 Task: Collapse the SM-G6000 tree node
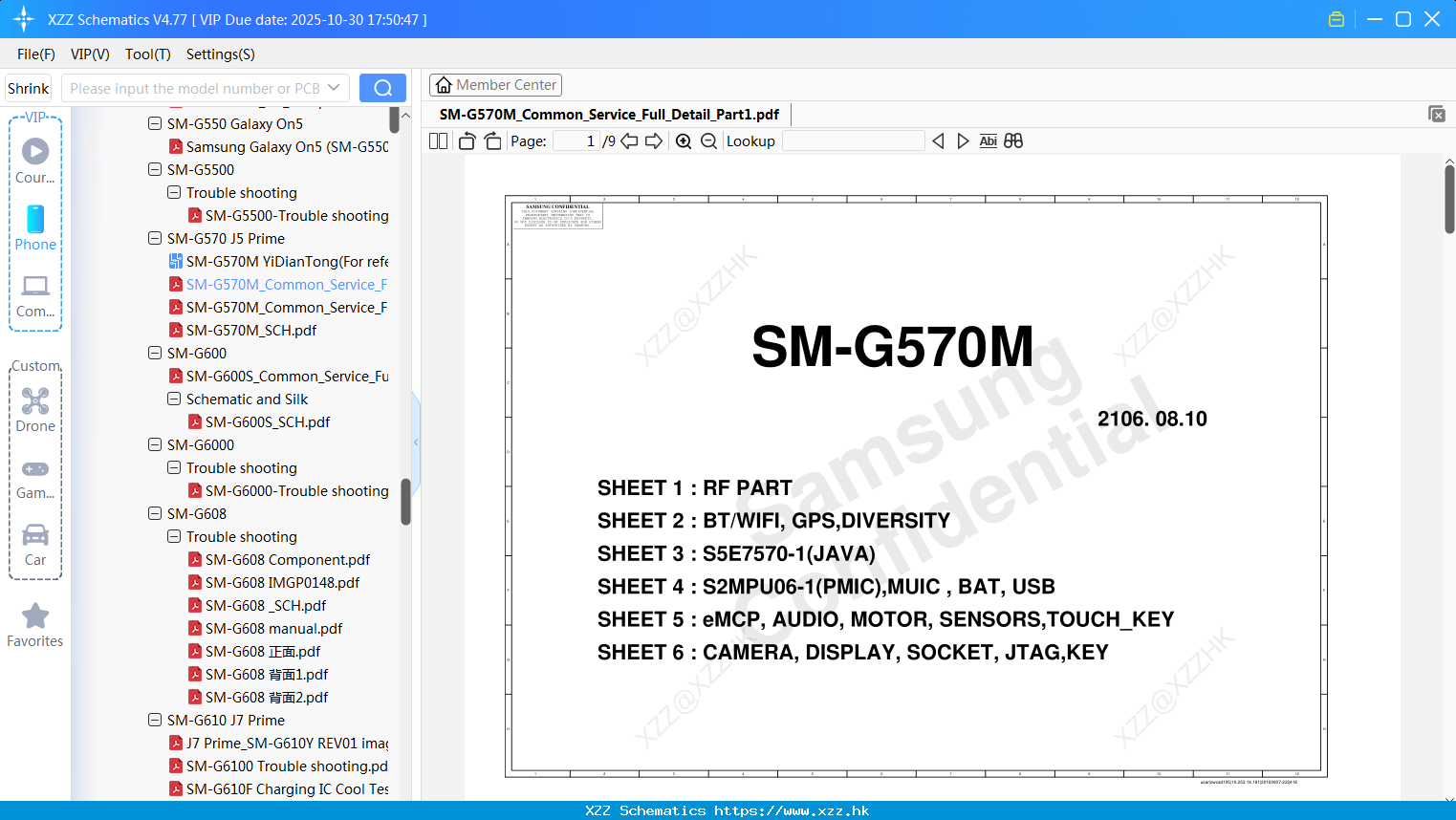point(155,444)
